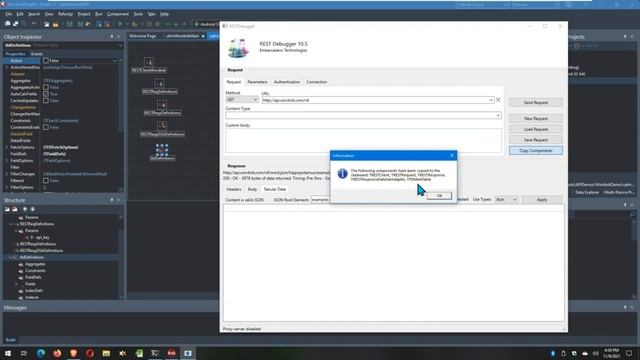Open the Help menu
Image resolution: width=640 pixels, height=360 pixels.
(x=164, y=14)
